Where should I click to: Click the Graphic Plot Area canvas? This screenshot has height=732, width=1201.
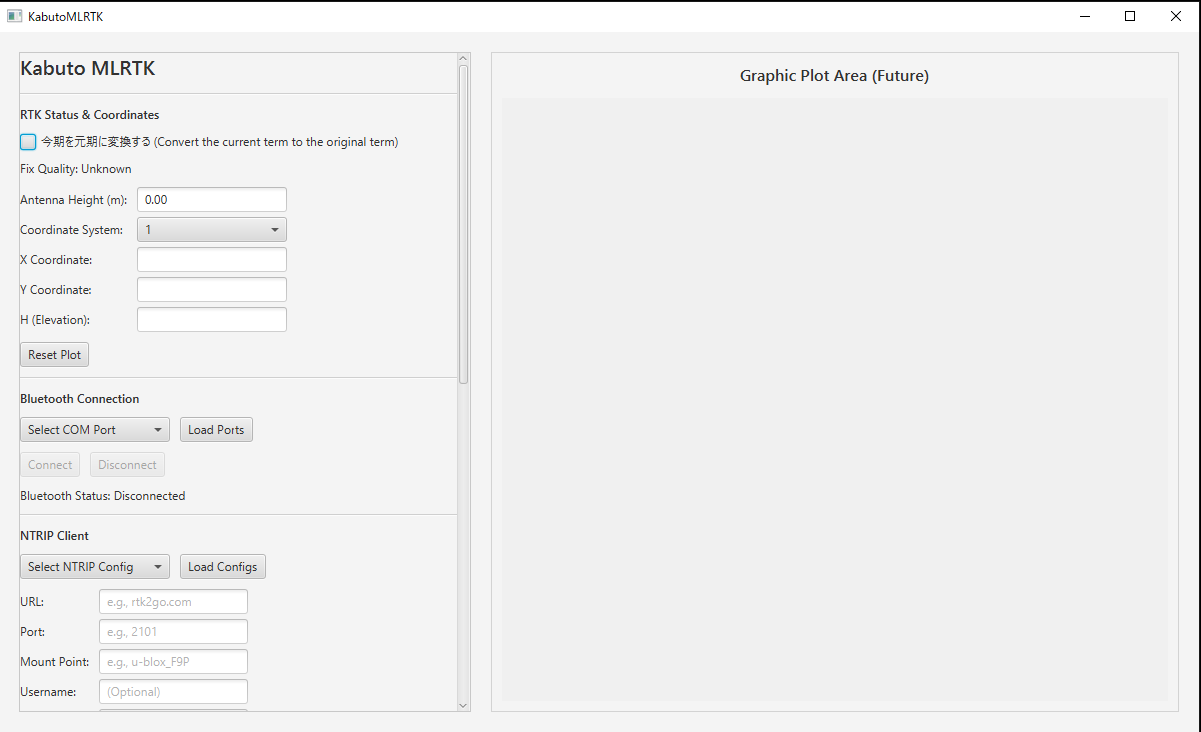834,399
